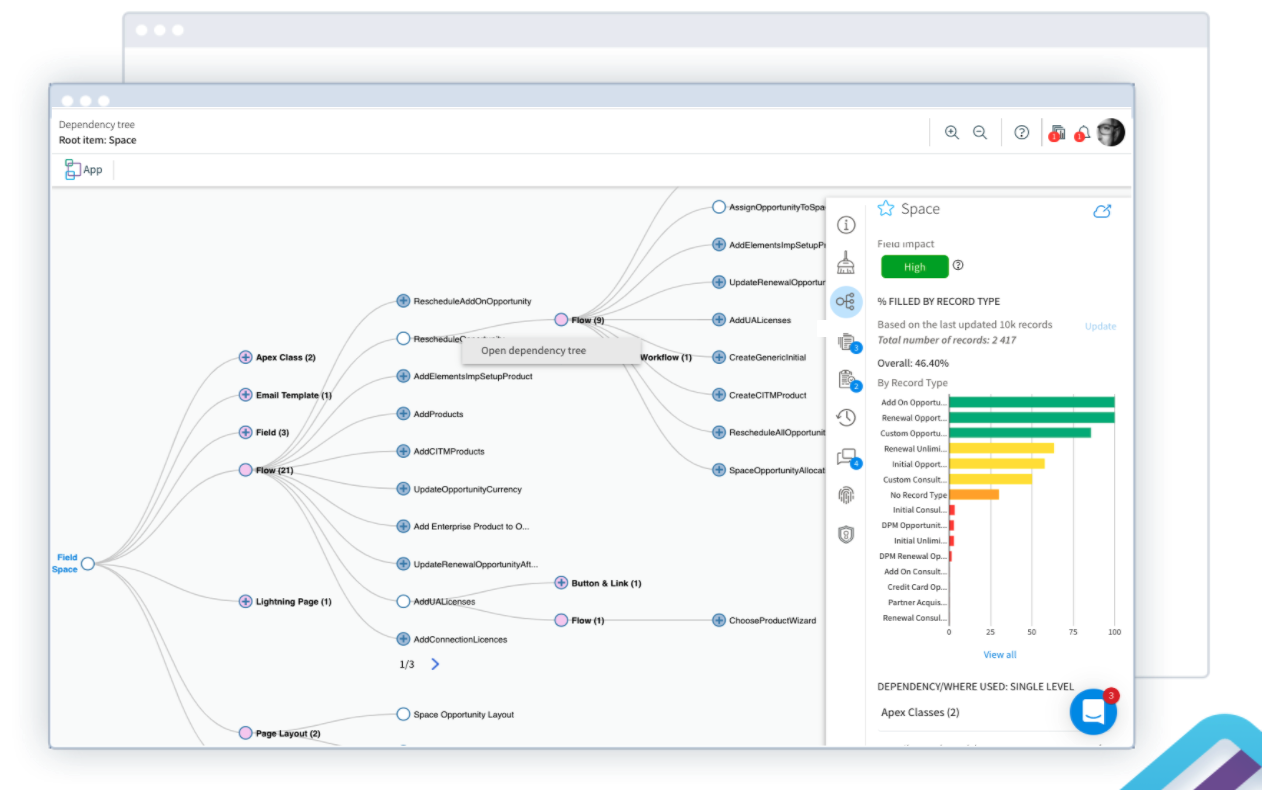This screenshot has width=1262, height=790.
Task: Go to next page arrow beside 1/3
Action: [435, 664]
